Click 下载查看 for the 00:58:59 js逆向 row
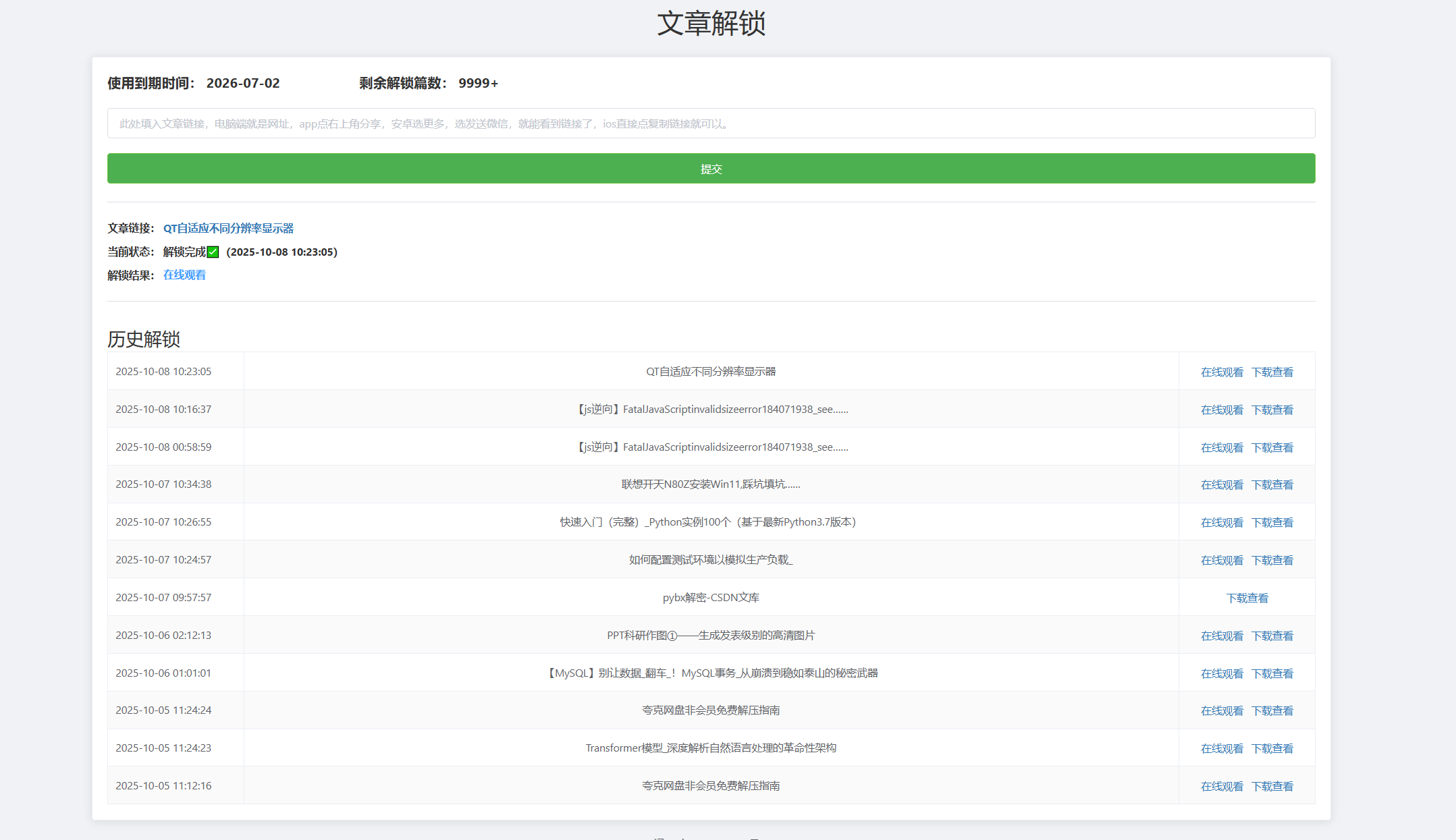This screenshot has height=840, width=1456. click(x=1272, y=447)
